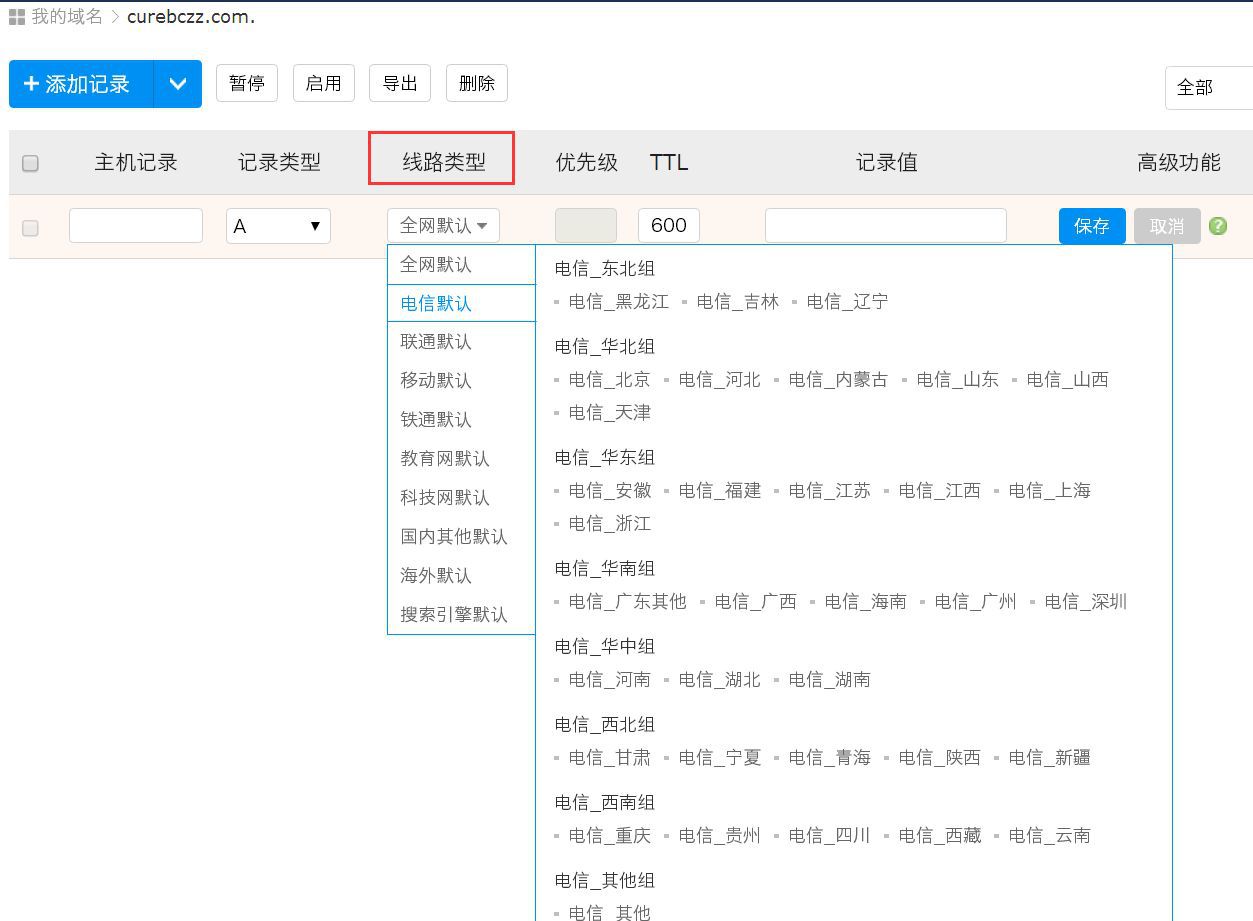This screenshot has height=921, width=1253.
Task: Save the record with 保存
Action: click(x=1092, y=226)
